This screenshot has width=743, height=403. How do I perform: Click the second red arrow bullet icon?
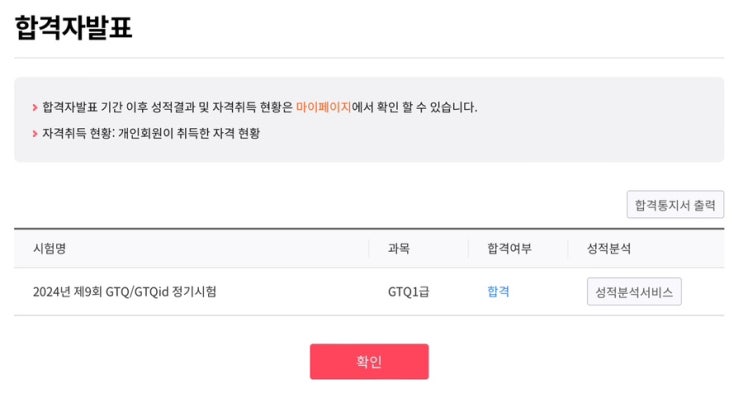(35, 133)
